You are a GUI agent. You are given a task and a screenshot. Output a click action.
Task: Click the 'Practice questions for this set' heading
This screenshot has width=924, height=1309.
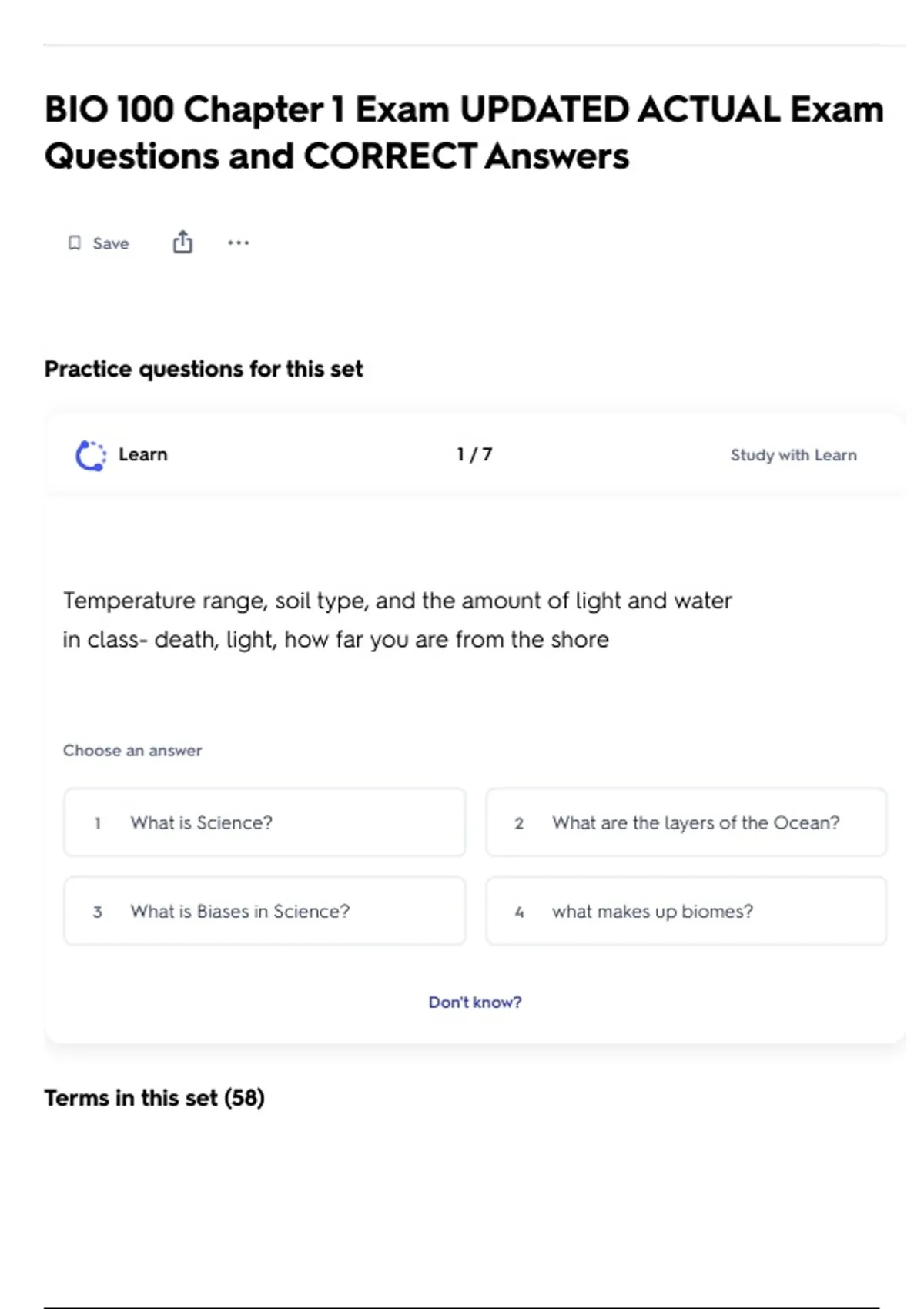(x=203, y=369)
